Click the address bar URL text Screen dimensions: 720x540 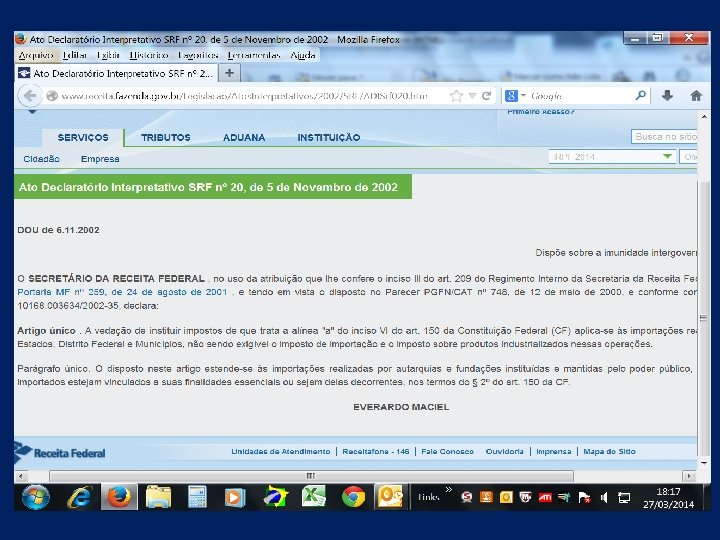pyautogui.click(x=244, y=96)
